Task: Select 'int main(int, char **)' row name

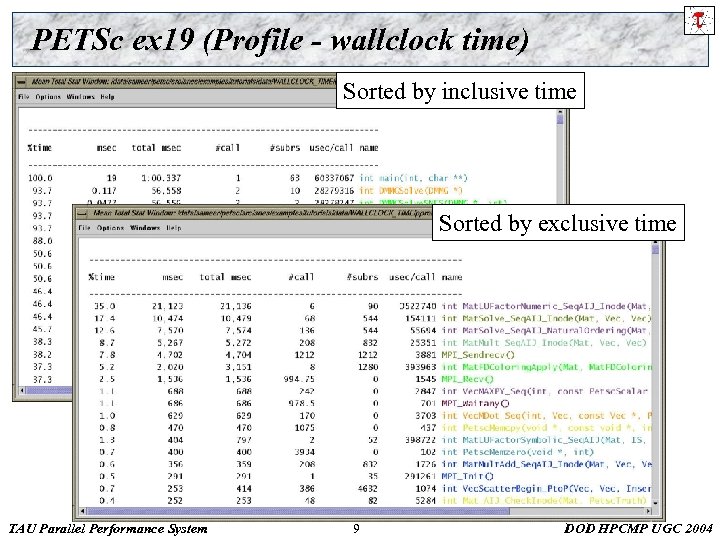Action: tap(413, 178)
